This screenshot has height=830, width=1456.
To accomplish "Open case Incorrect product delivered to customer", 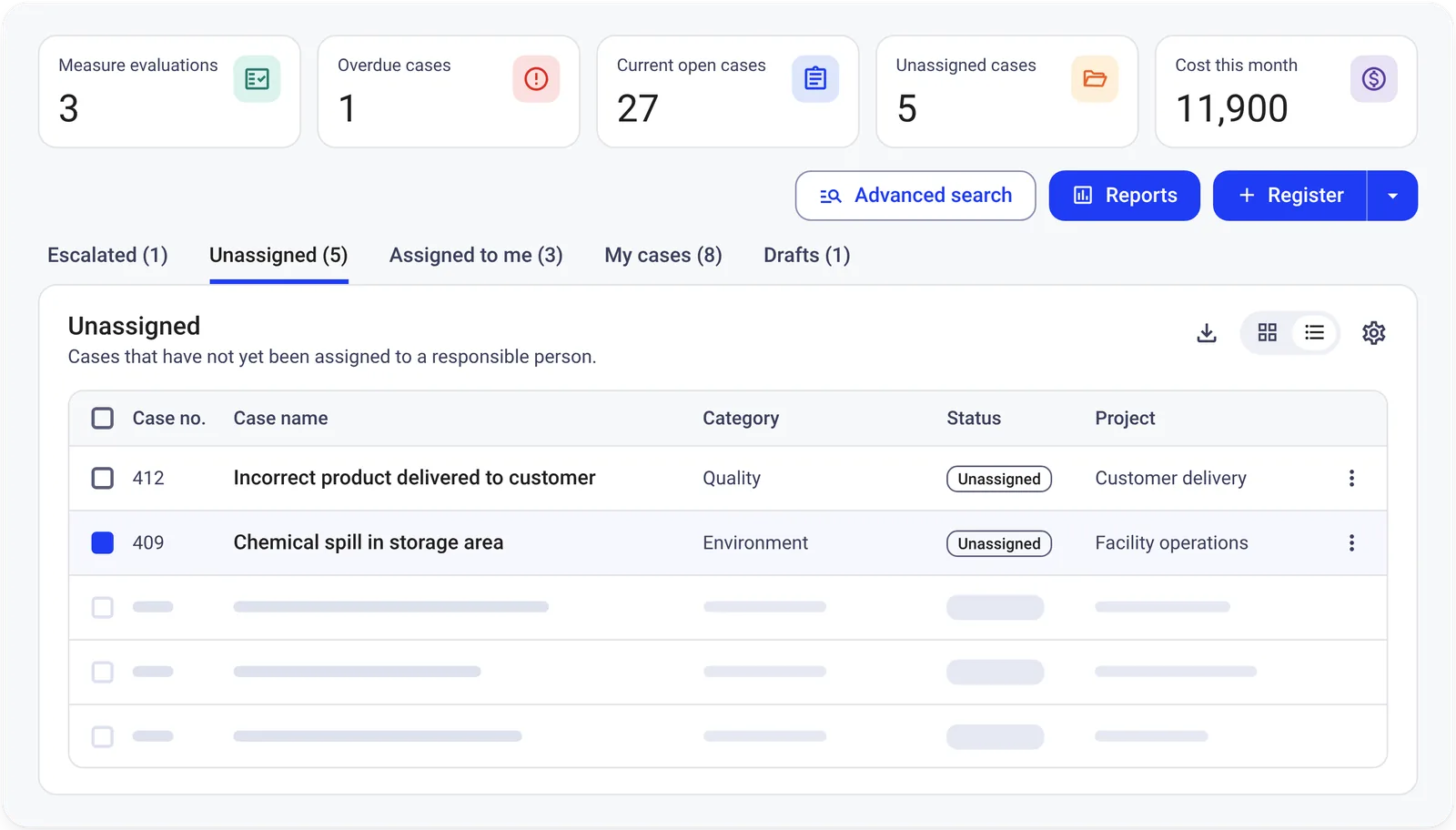I will point(414,478).
